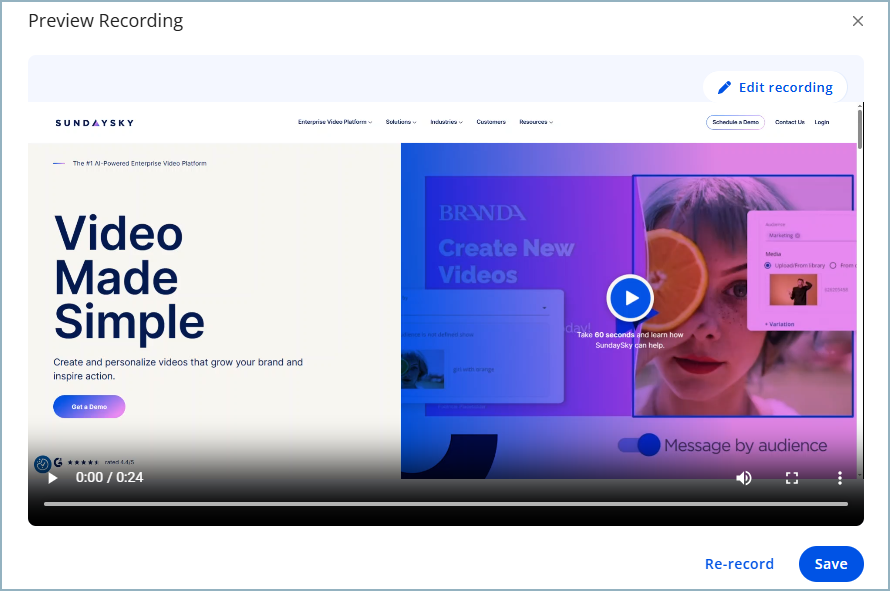Expand the Resources menu
Viewport: 890px width, 591px height.
536,122
